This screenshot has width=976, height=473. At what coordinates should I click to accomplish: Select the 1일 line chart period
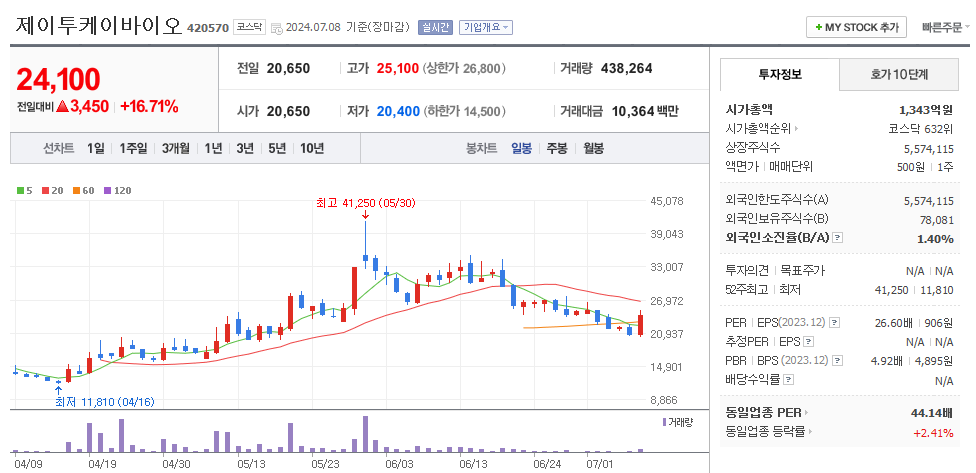tap(96, 148)
